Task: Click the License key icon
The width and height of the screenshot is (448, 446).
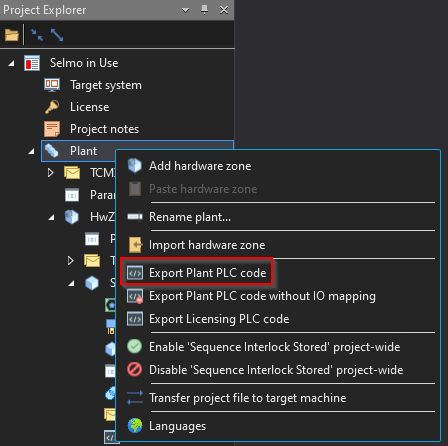Action: tap(52, 107)
